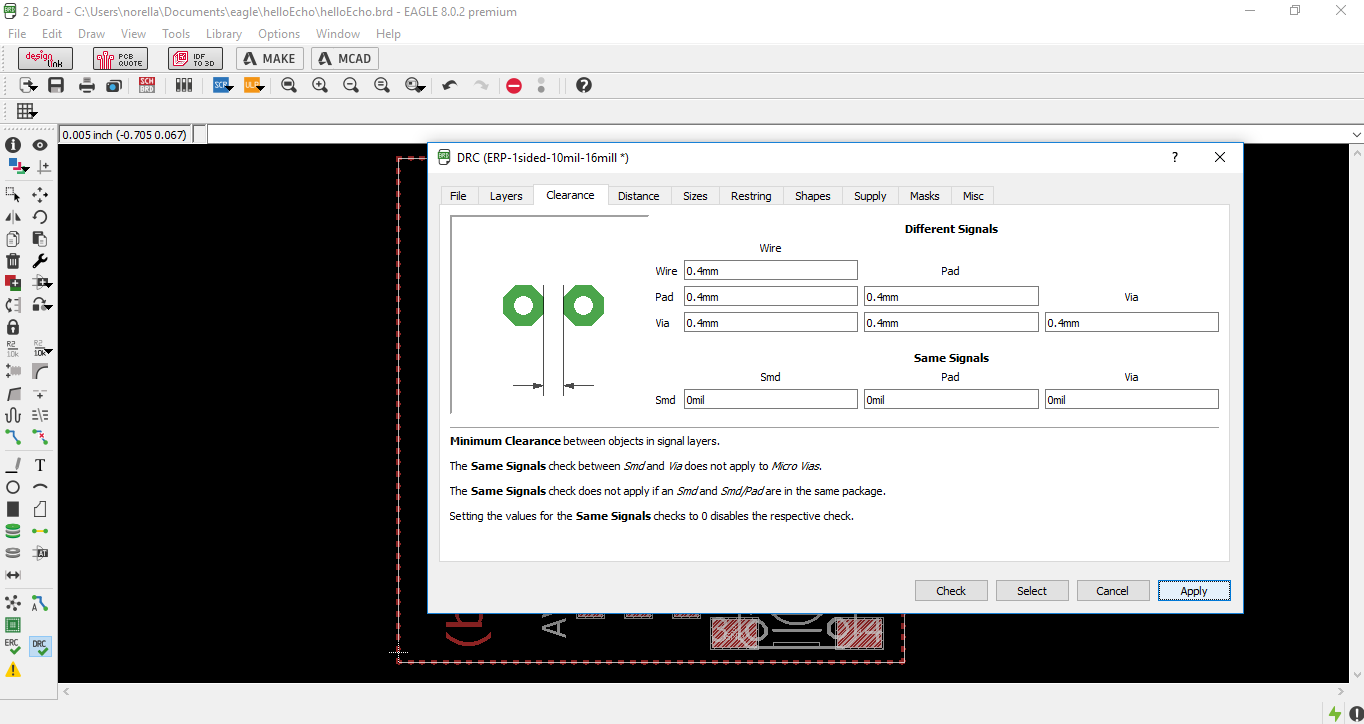
Task: Select the Arc drawing tool
Action: [x=40, y=487]
